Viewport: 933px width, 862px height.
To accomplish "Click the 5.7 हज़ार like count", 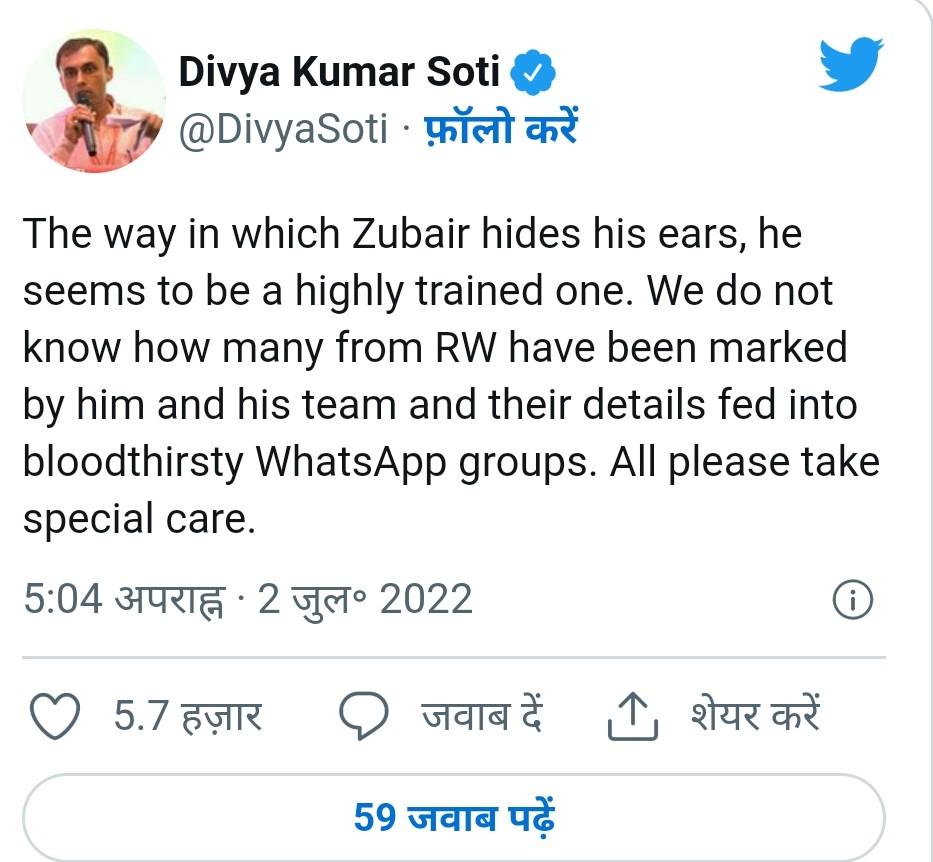I will point(188,716).
